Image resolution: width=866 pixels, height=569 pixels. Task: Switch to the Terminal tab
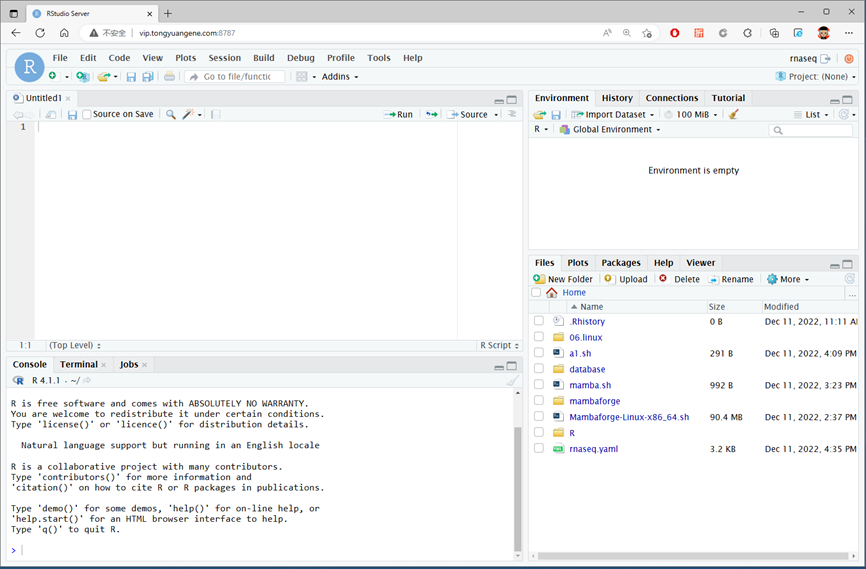78,365
